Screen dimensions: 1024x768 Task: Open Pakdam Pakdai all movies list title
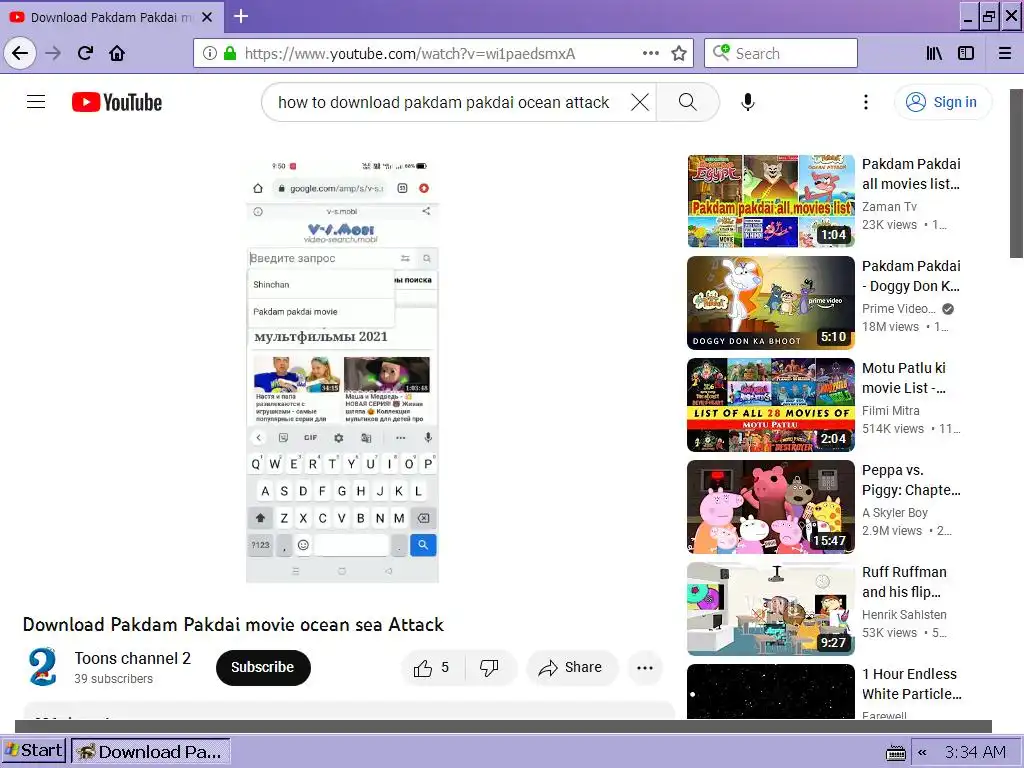coord(911,174)
